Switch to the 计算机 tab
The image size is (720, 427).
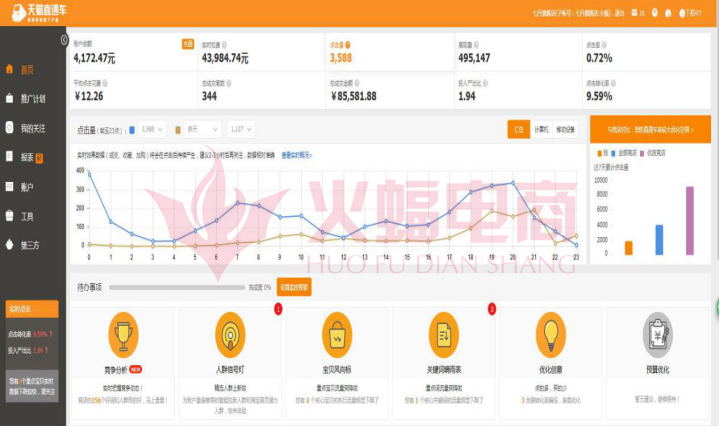click(541, 129)
